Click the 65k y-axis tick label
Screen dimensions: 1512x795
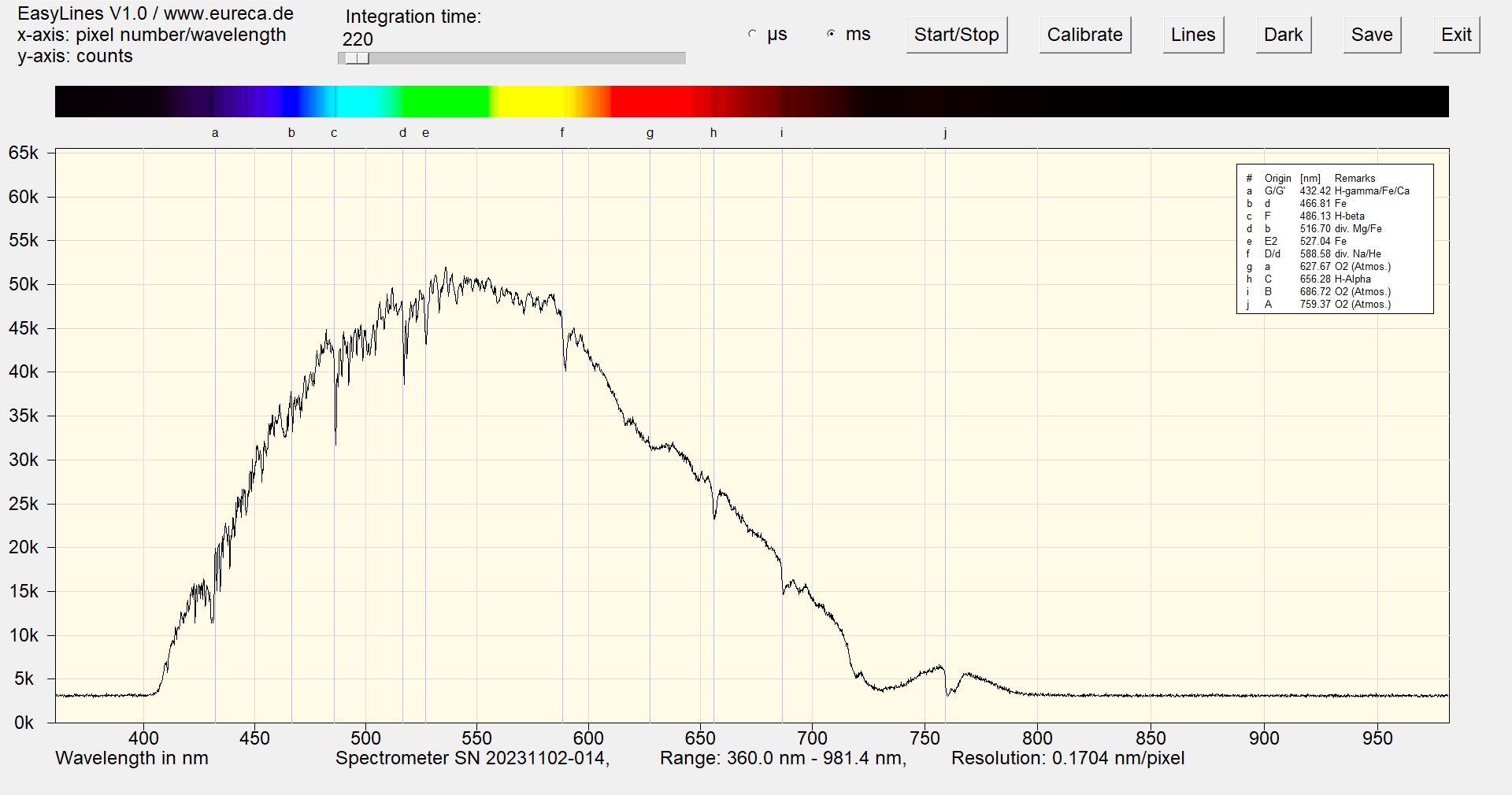(23, 153)
